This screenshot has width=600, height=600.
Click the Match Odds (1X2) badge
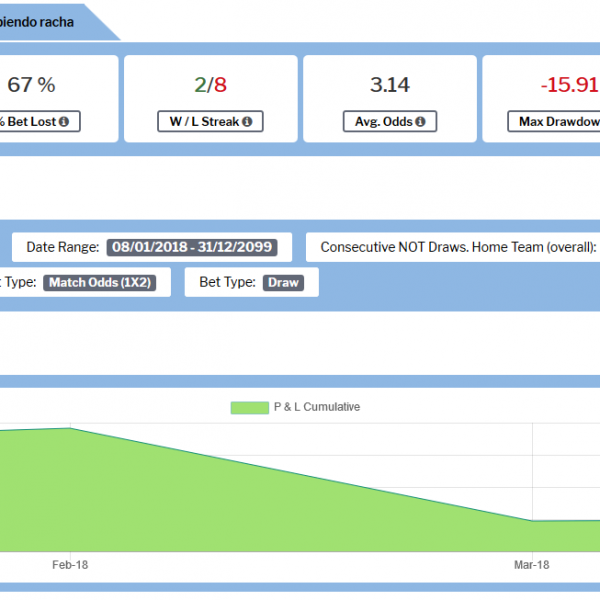point(99,283)
